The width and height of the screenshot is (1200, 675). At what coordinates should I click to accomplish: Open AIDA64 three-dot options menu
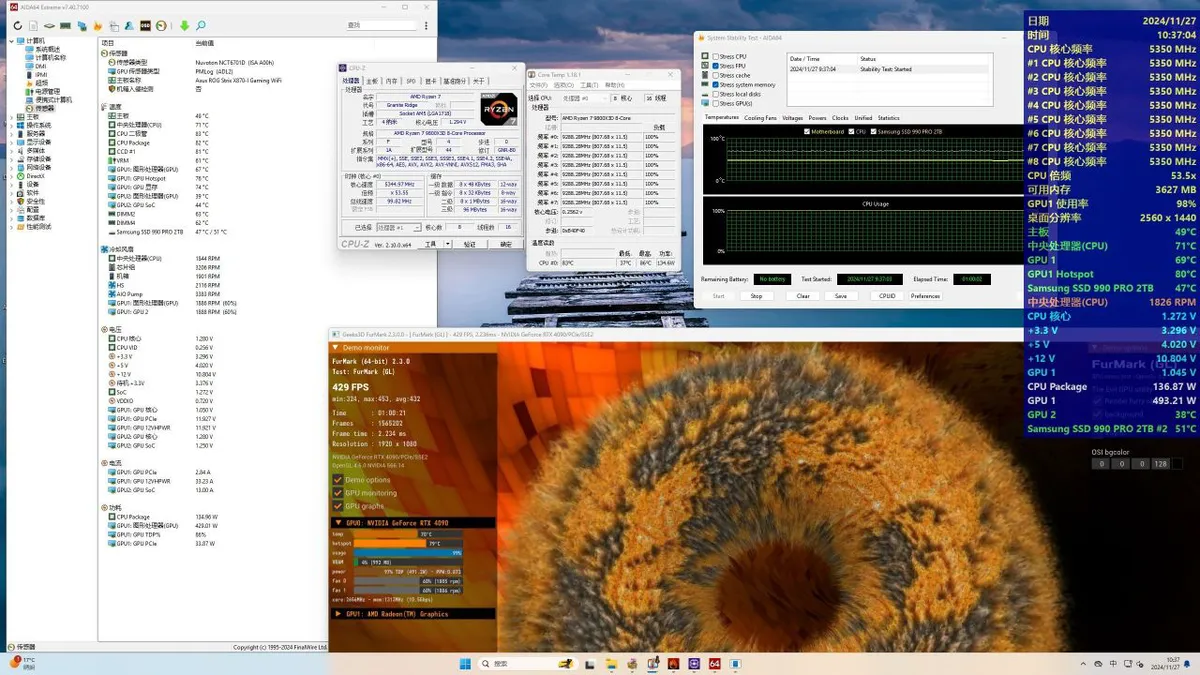424,26
